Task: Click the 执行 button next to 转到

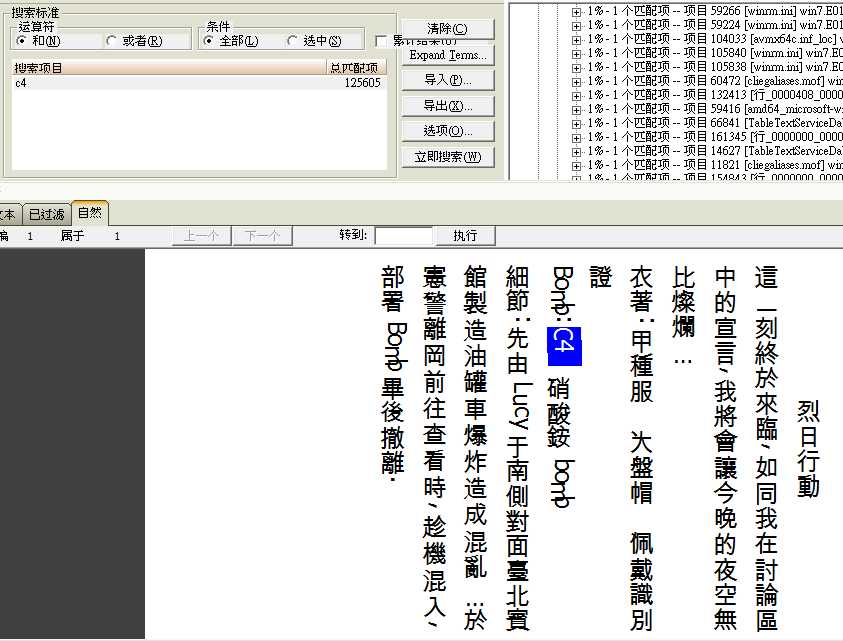Action: pos(465,236)
